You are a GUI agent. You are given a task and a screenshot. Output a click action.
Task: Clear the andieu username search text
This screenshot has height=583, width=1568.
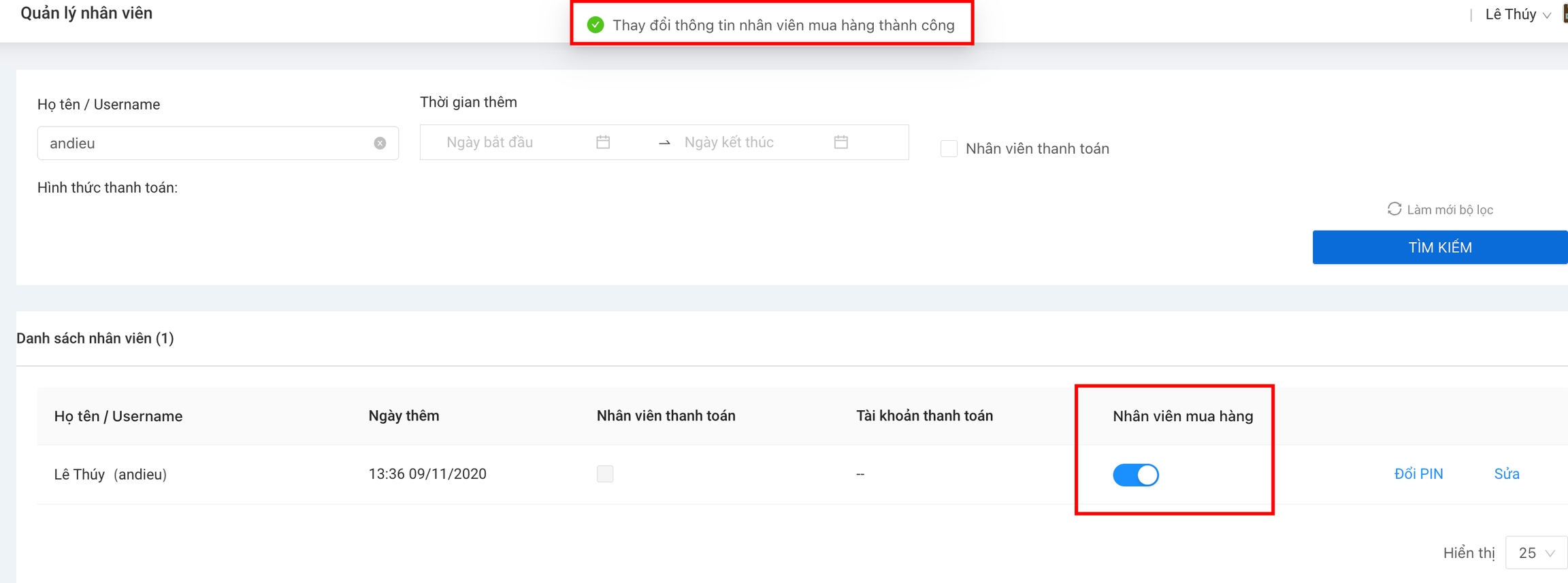click(380, 143)
